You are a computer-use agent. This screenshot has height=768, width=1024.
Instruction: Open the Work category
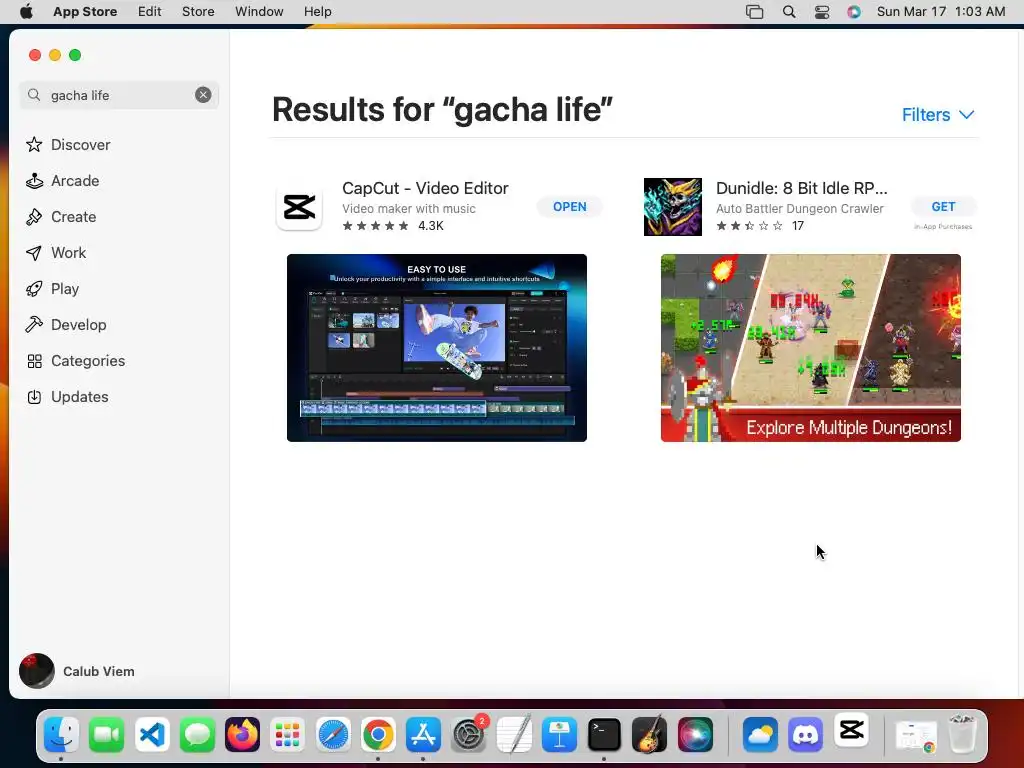coord(56,252)
